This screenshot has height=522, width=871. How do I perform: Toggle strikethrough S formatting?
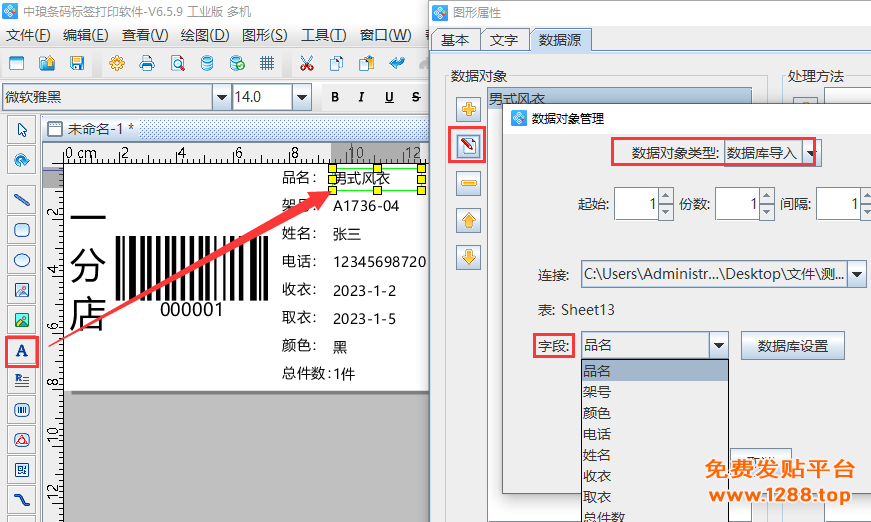pos(416,97)
